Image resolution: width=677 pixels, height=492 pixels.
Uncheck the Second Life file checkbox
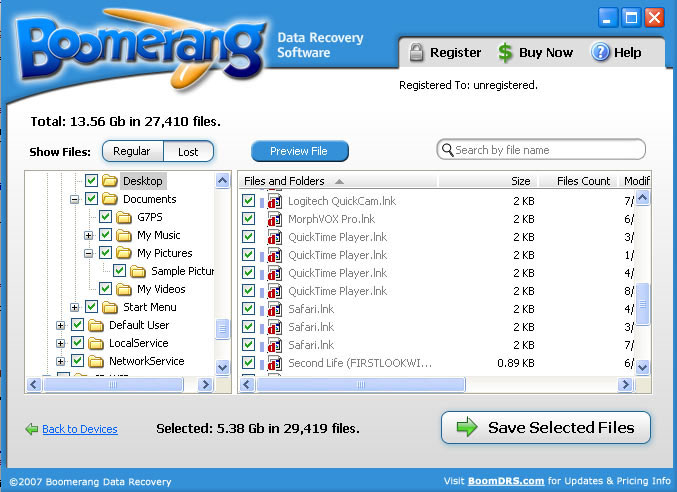(x=248, y=363)
